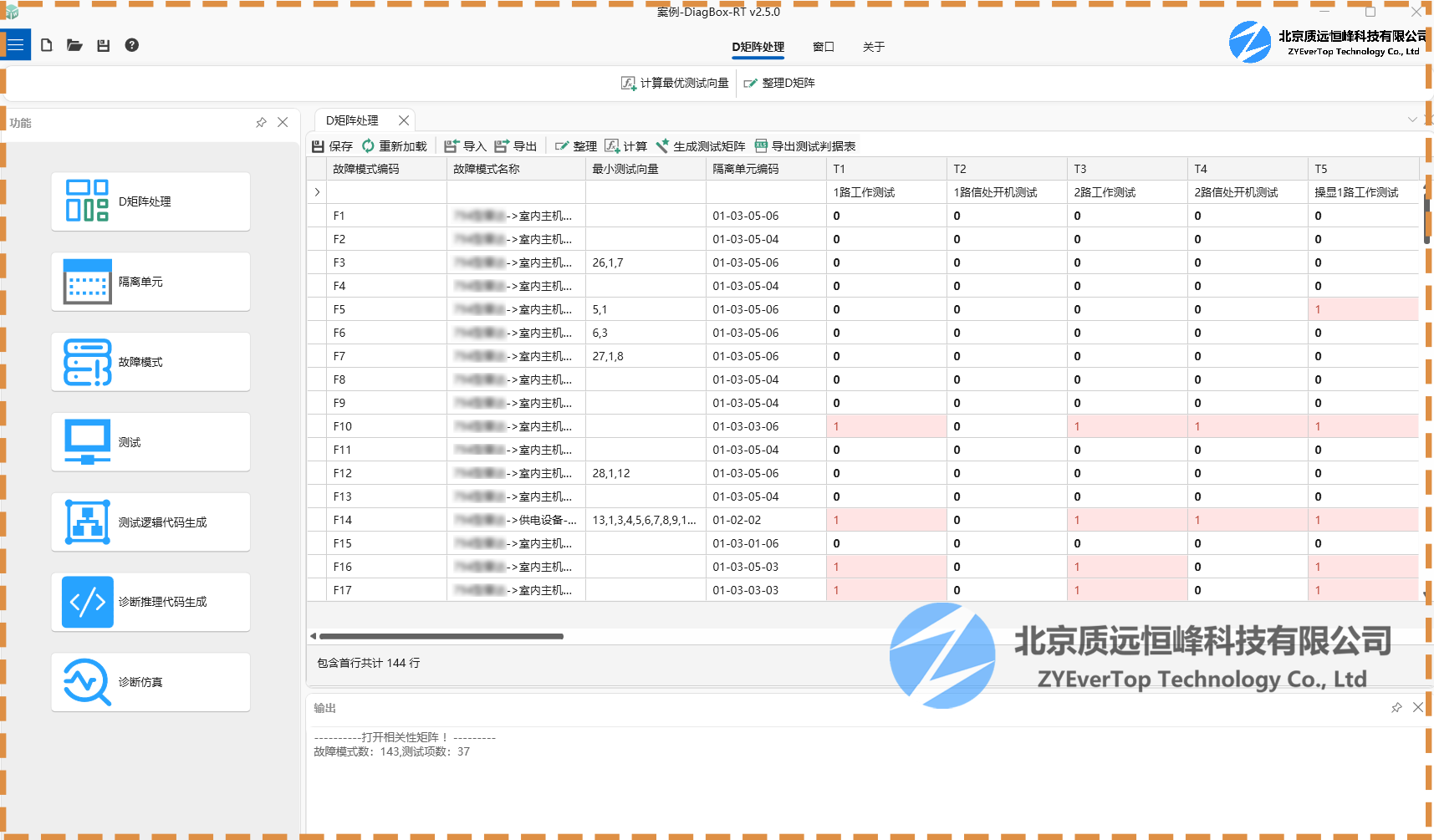This screenshot has height=840, width=1434.
Task: Open 测试 function card
Action: click(151, 442)
